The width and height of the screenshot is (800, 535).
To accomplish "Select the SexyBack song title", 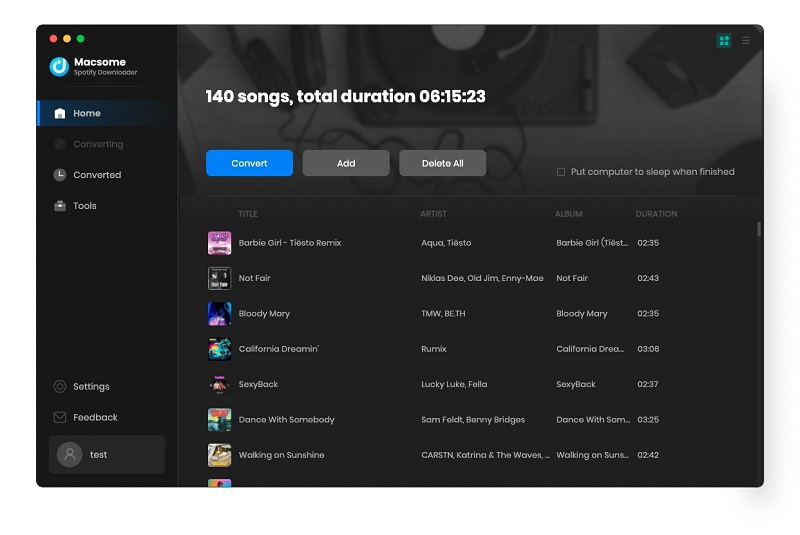I will [x=258, y=385].
